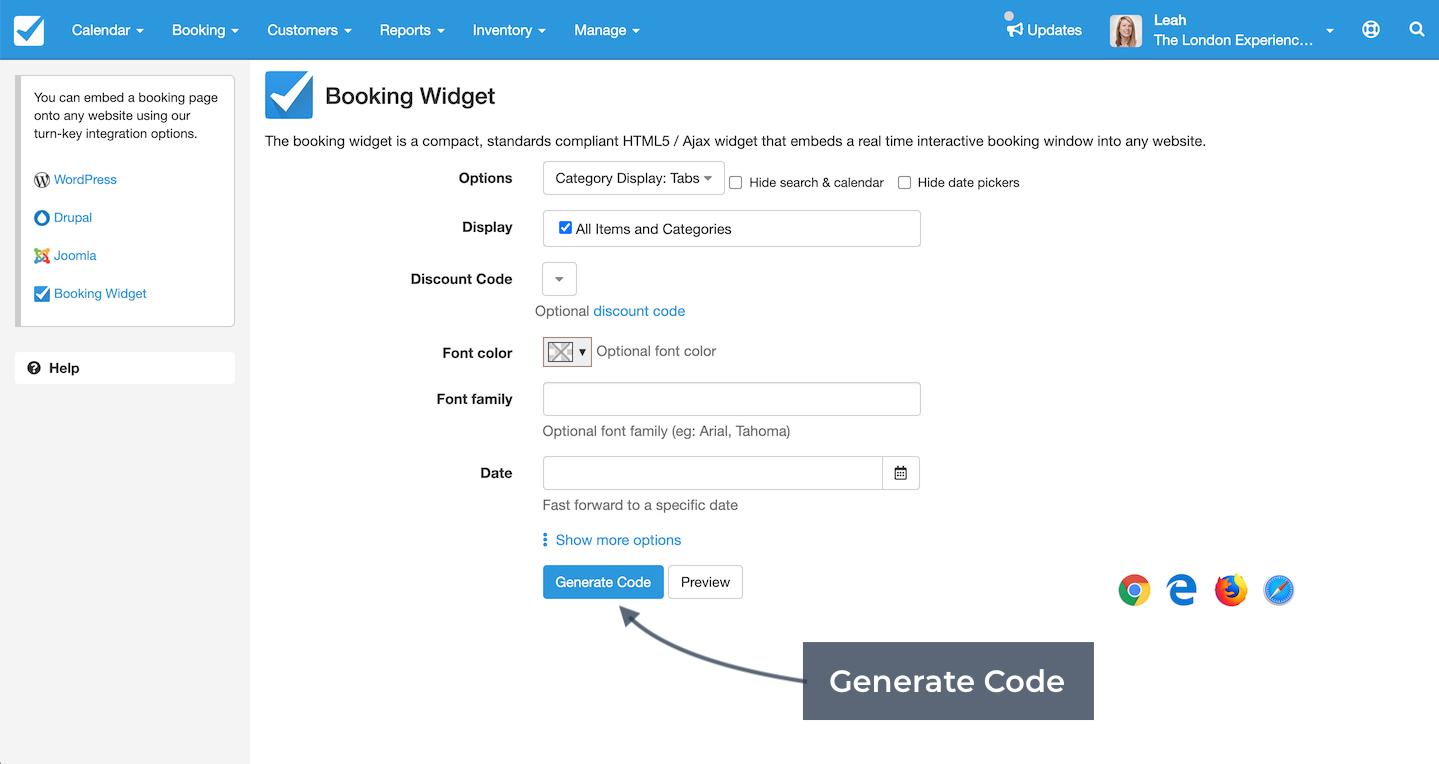
Task: Click the Help question mark icon
Action: point(34,368)
